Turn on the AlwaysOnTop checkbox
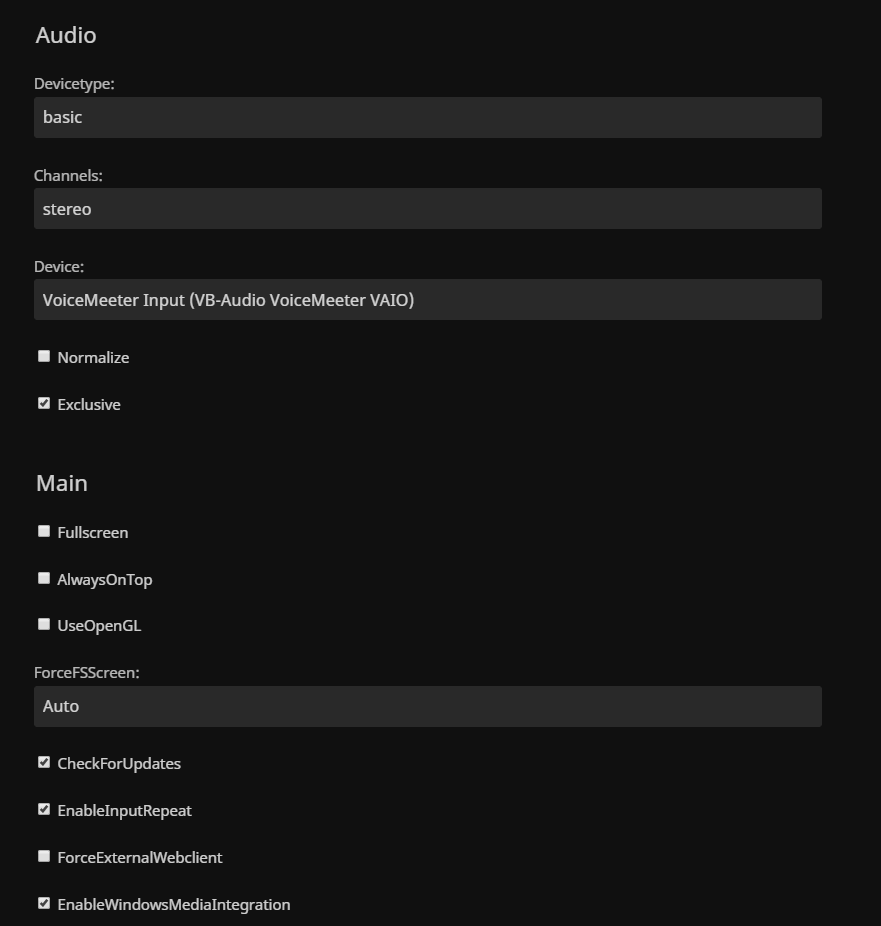Screen dimensions: 881x926 (44, 578)
